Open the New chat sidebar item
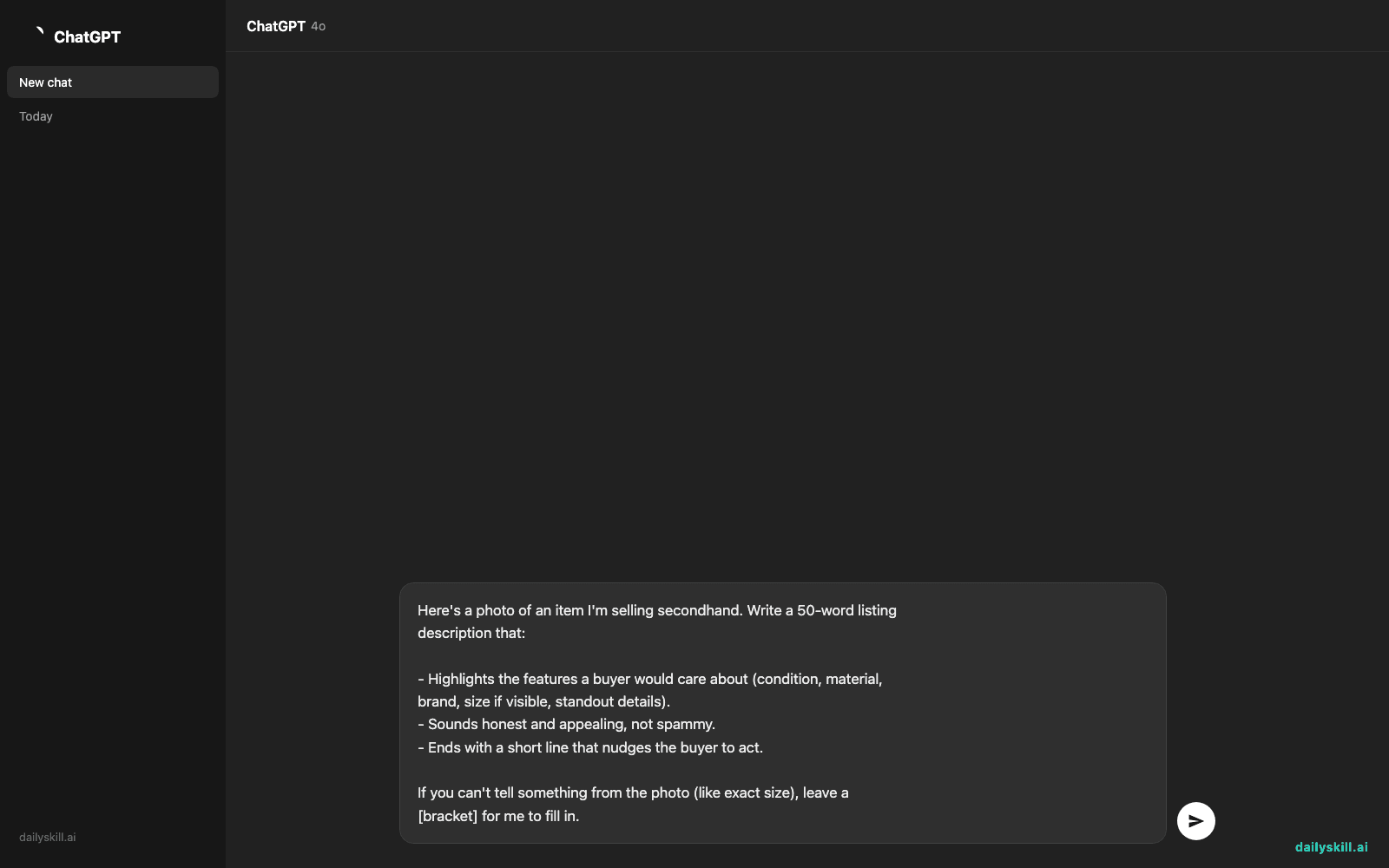Image resolution: width=1389 pixels, height=868 pixels. (x=113, y=82)
